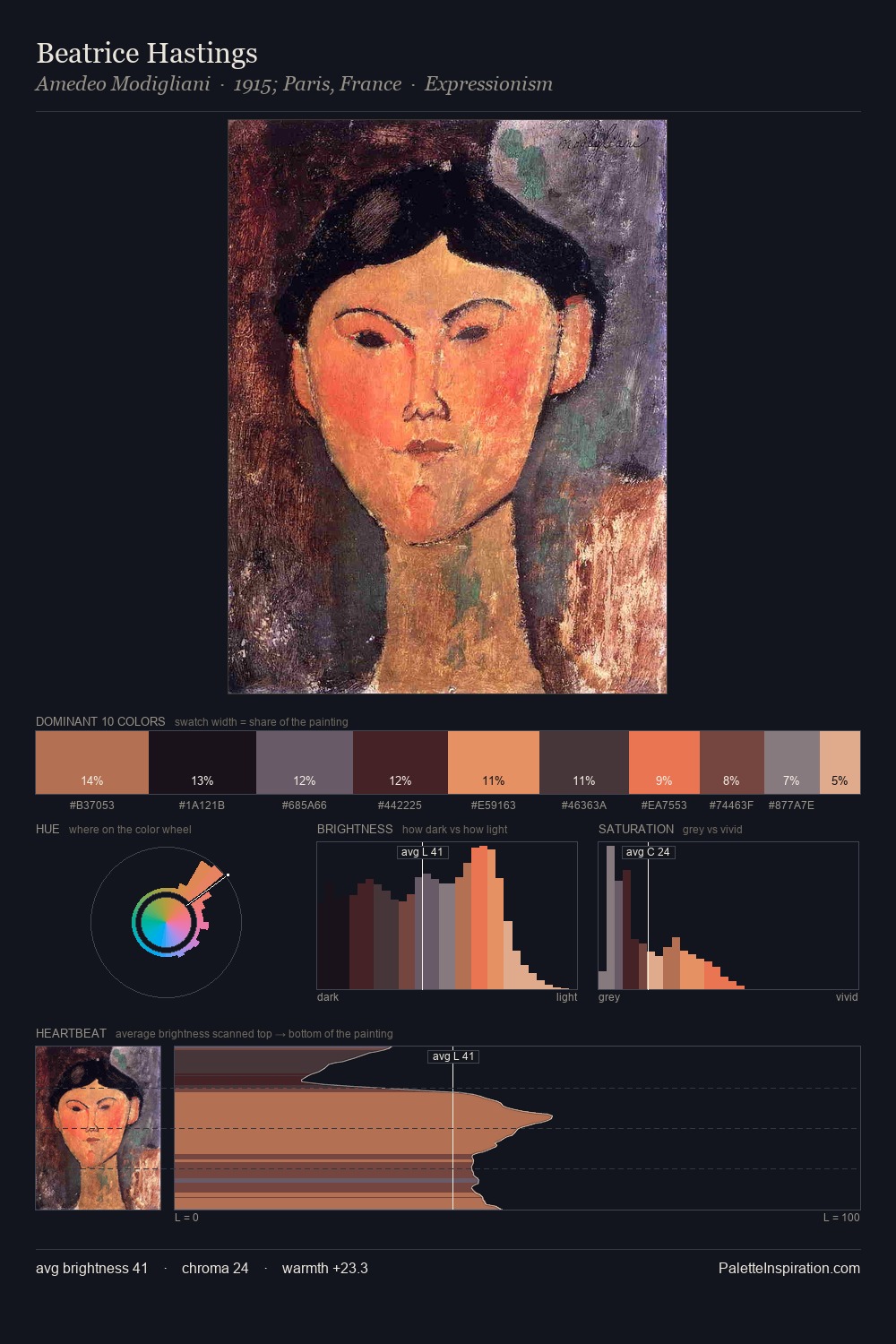896x1344 pixels.
Task: Select the #EA7553 9% color swatch
Action: pos(664,762)
